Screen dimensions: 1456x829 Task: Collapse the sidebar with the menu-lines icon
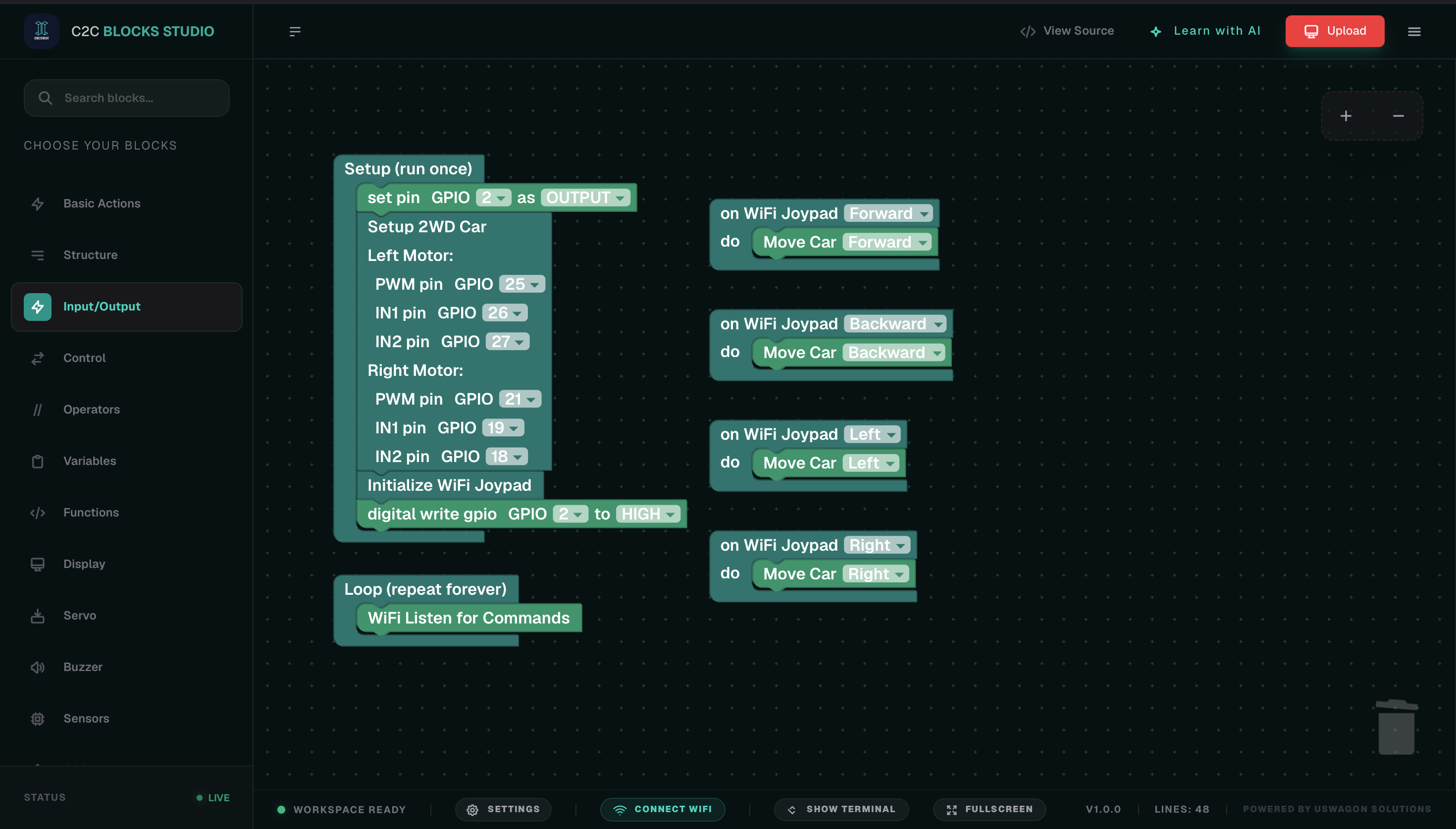[x=295, y=31]
